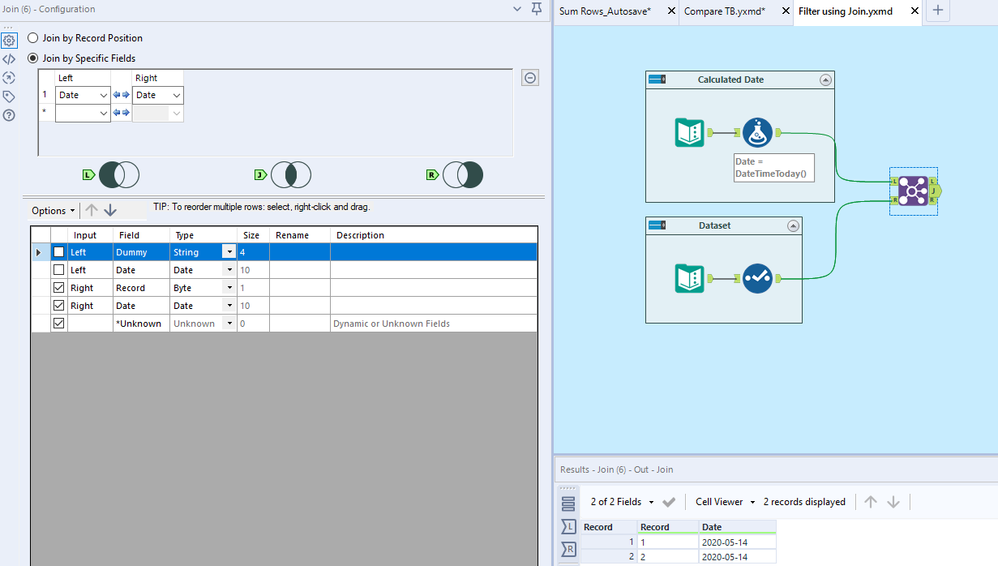Move selected field down arrow

[110, 210]
